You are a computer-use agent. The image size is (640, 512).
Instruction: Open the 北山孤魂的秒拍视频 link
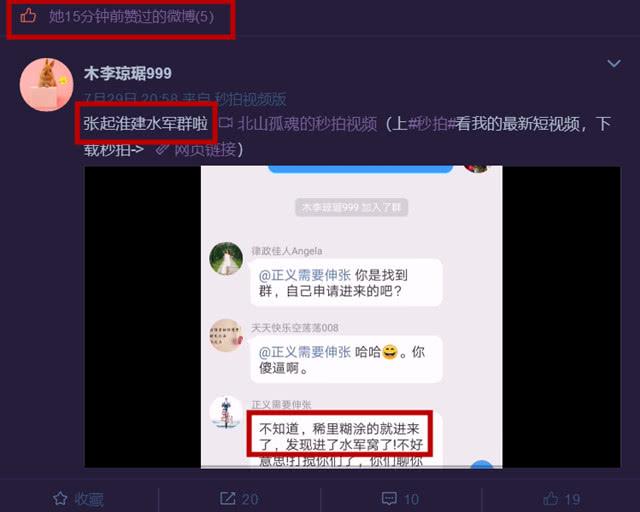click(307, 124)
